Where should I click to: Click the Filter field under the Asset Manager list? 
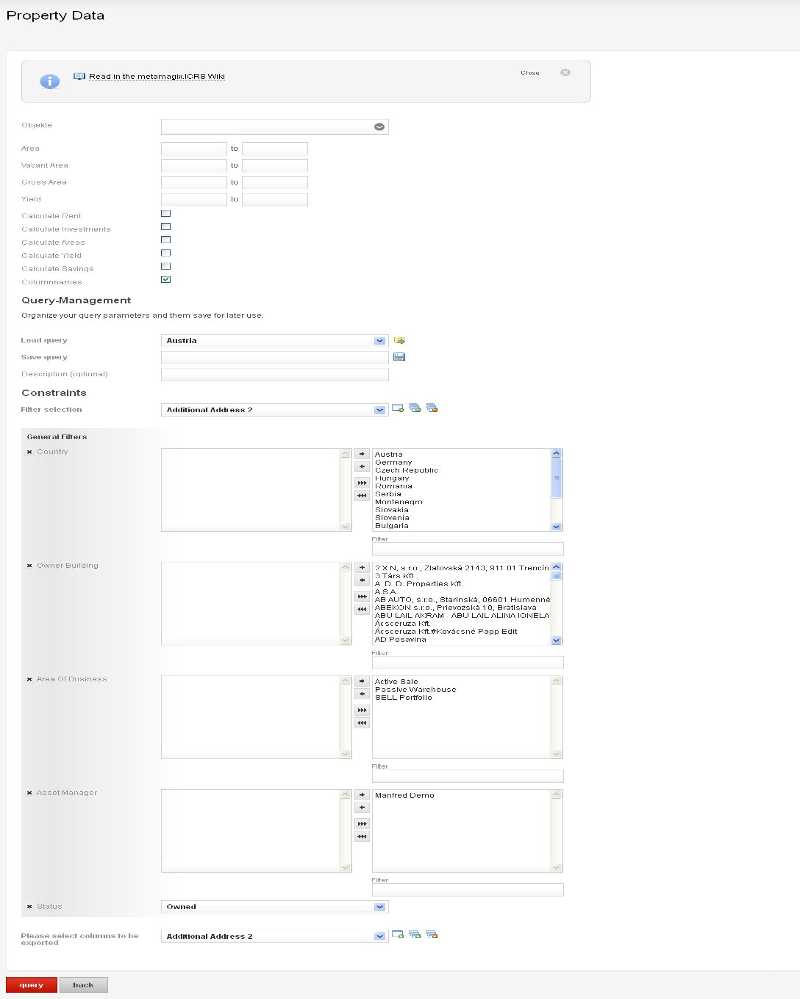pyautogui.click(x=468, y=889)
